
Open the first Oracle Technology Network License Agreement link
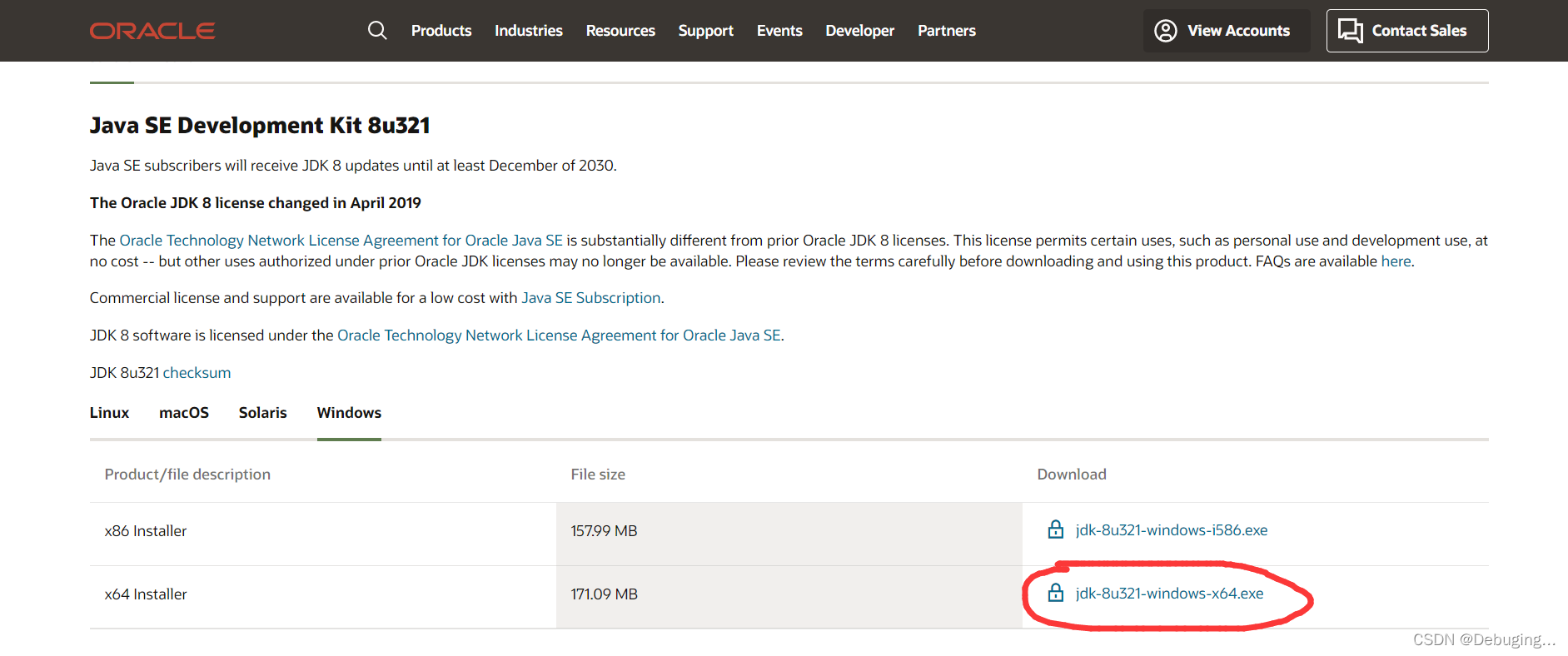pyautogui.click(x=341, y=241)
